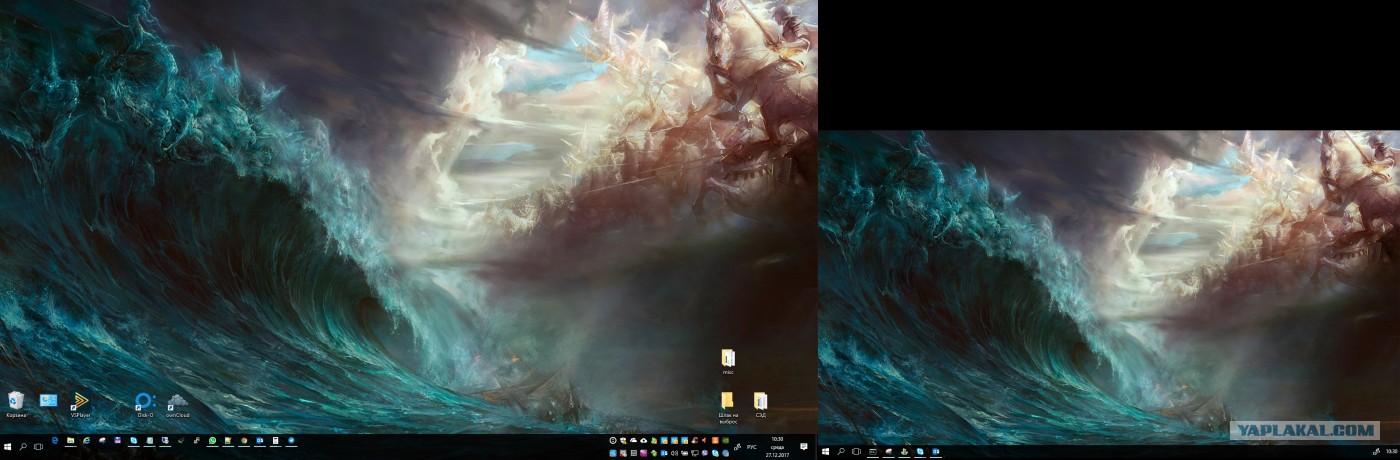Open the volume speaker tray icon
This screenshot has width=1400, height=460.
674,453
